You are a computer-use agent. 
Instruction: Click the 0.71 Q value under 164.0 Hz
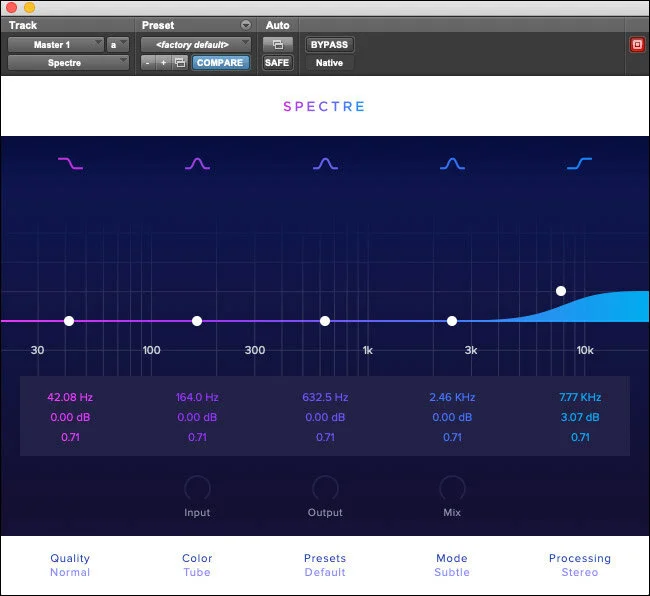pyautogui.click(x=197, y=437)
